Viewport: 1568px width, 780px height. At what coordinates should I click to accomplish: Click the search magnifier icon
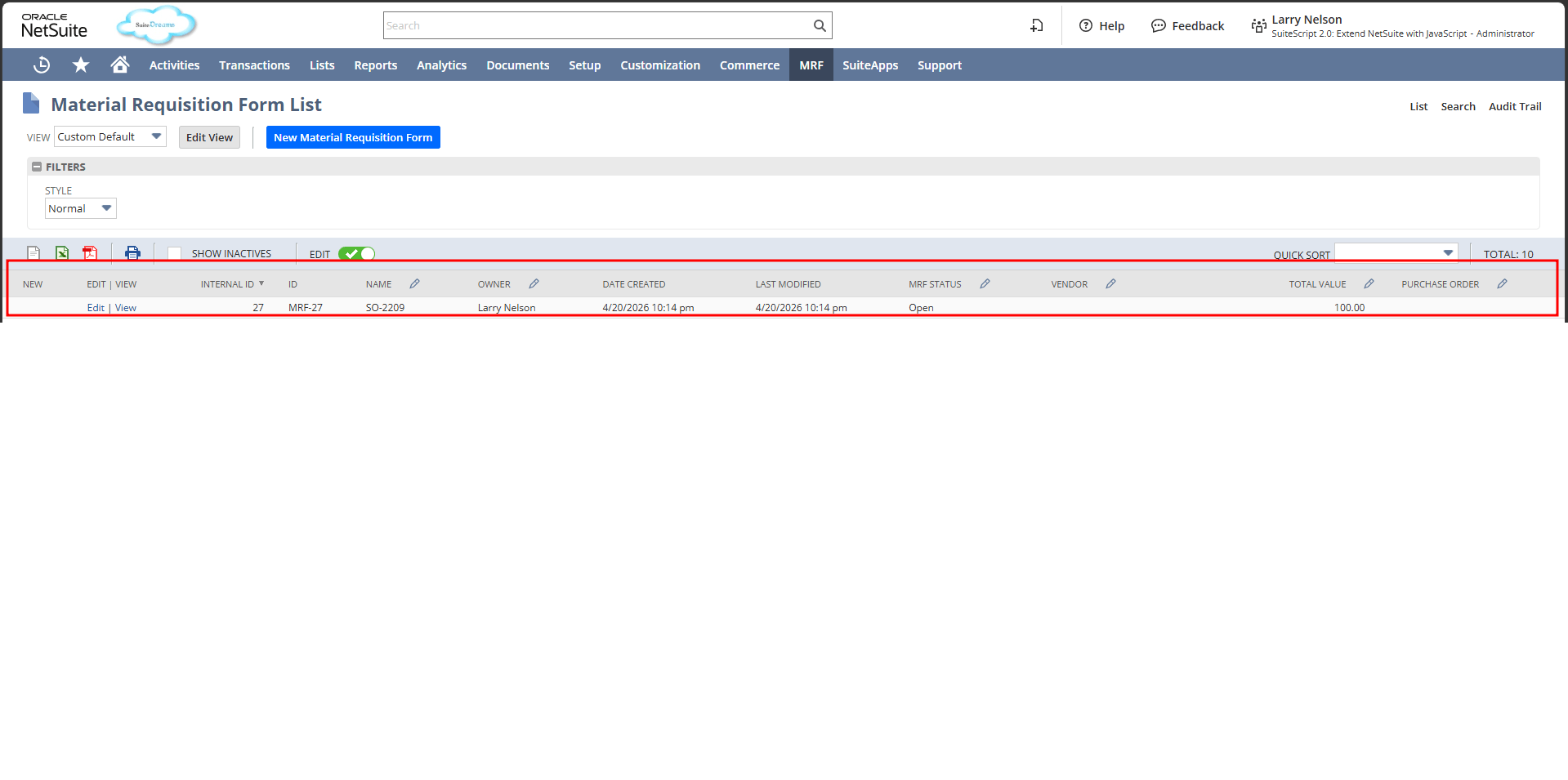click(x=820, y=25)
